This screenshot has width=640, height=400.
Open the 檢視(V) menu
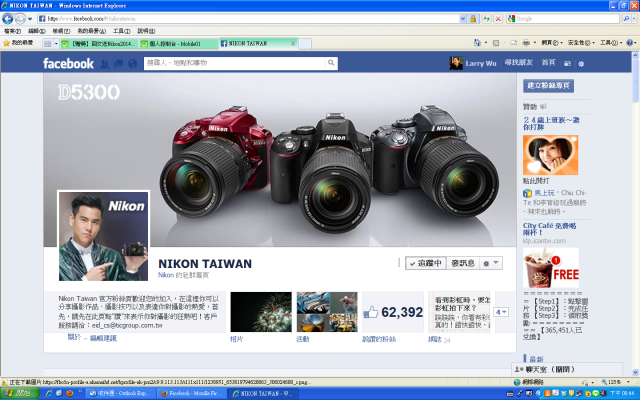[x=61, y=31]
